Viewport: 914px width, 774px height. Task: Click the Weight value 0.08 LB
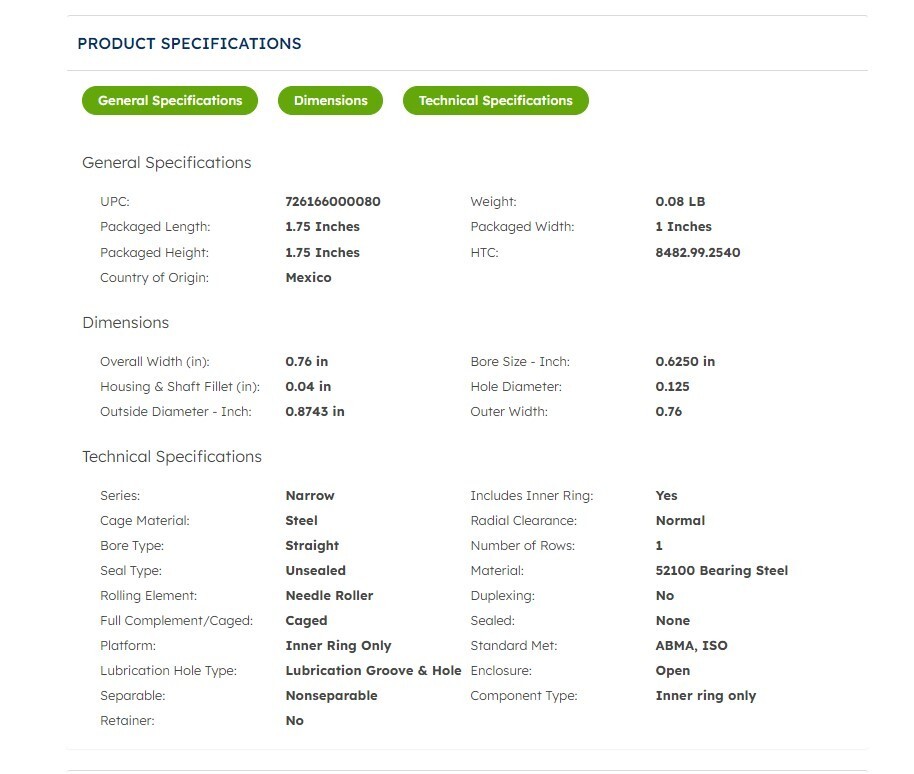point(680,202)
